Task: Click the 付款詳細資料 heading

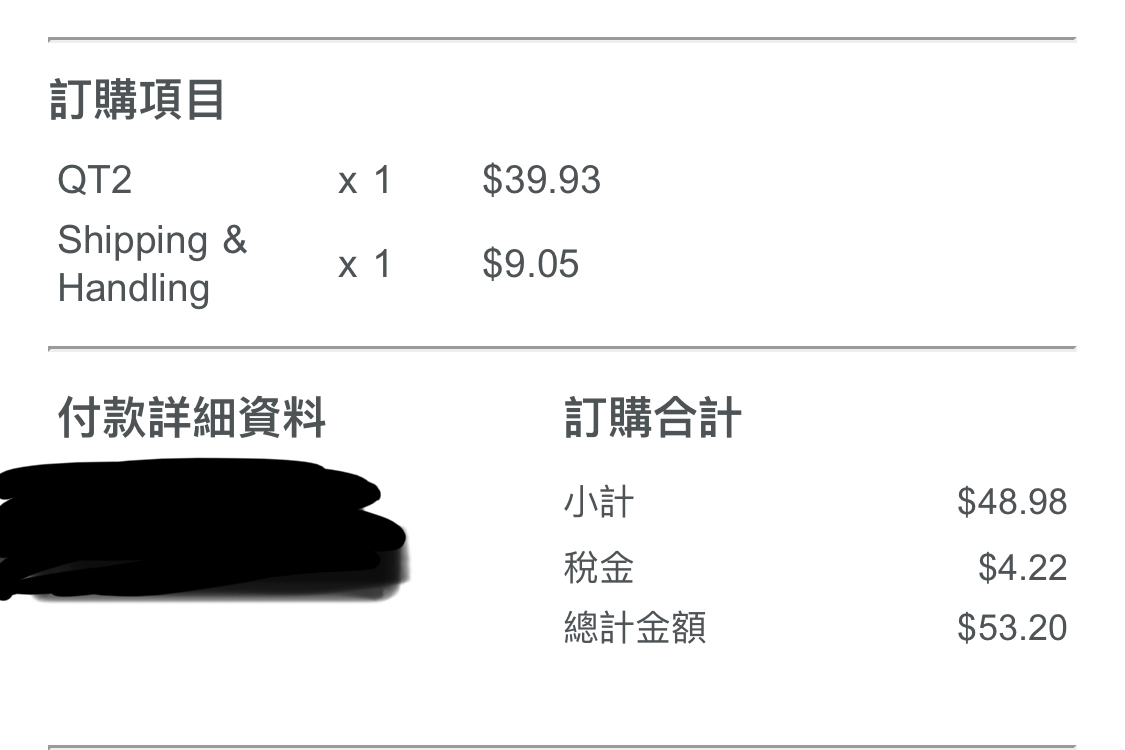Action: coord(191,417)
